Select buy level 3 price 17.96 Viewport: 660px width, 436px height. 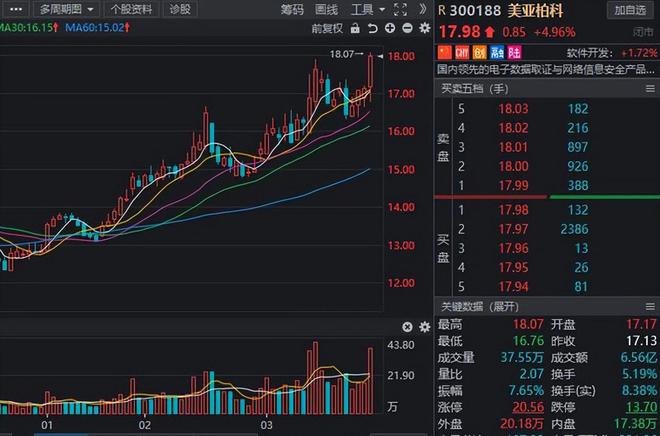[513, 248]
